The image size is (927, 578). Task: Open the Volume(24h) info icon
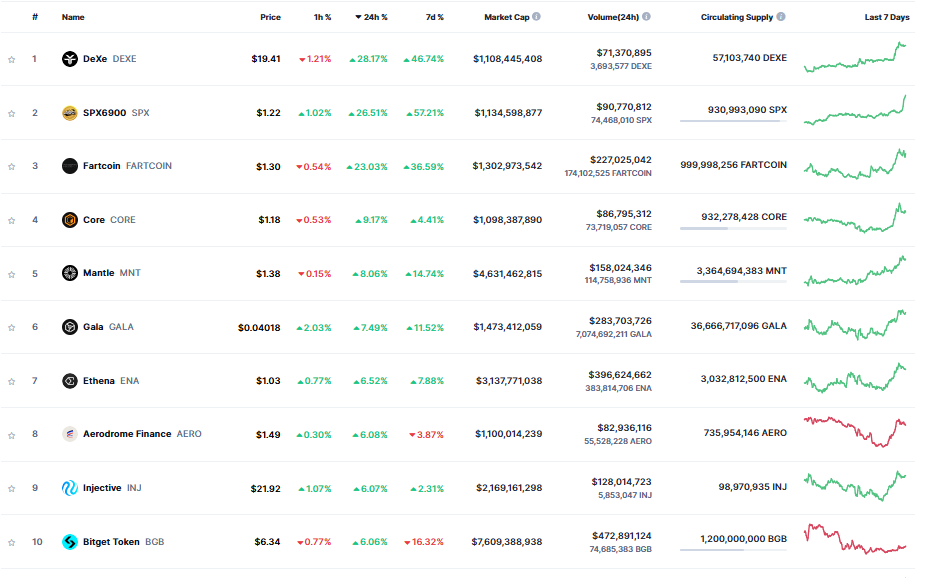(x=646, y=17)
